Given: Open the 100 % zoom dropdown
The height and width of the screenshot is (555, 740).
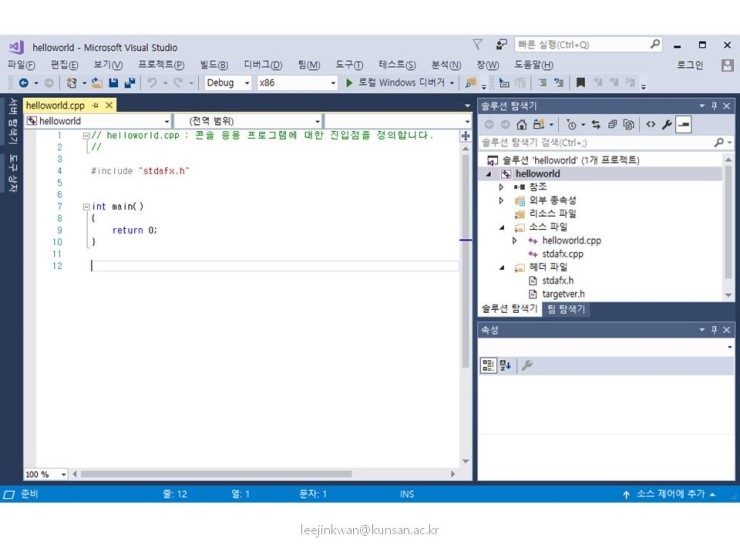Looking at the screenshot, I should [x=64, y=475].
